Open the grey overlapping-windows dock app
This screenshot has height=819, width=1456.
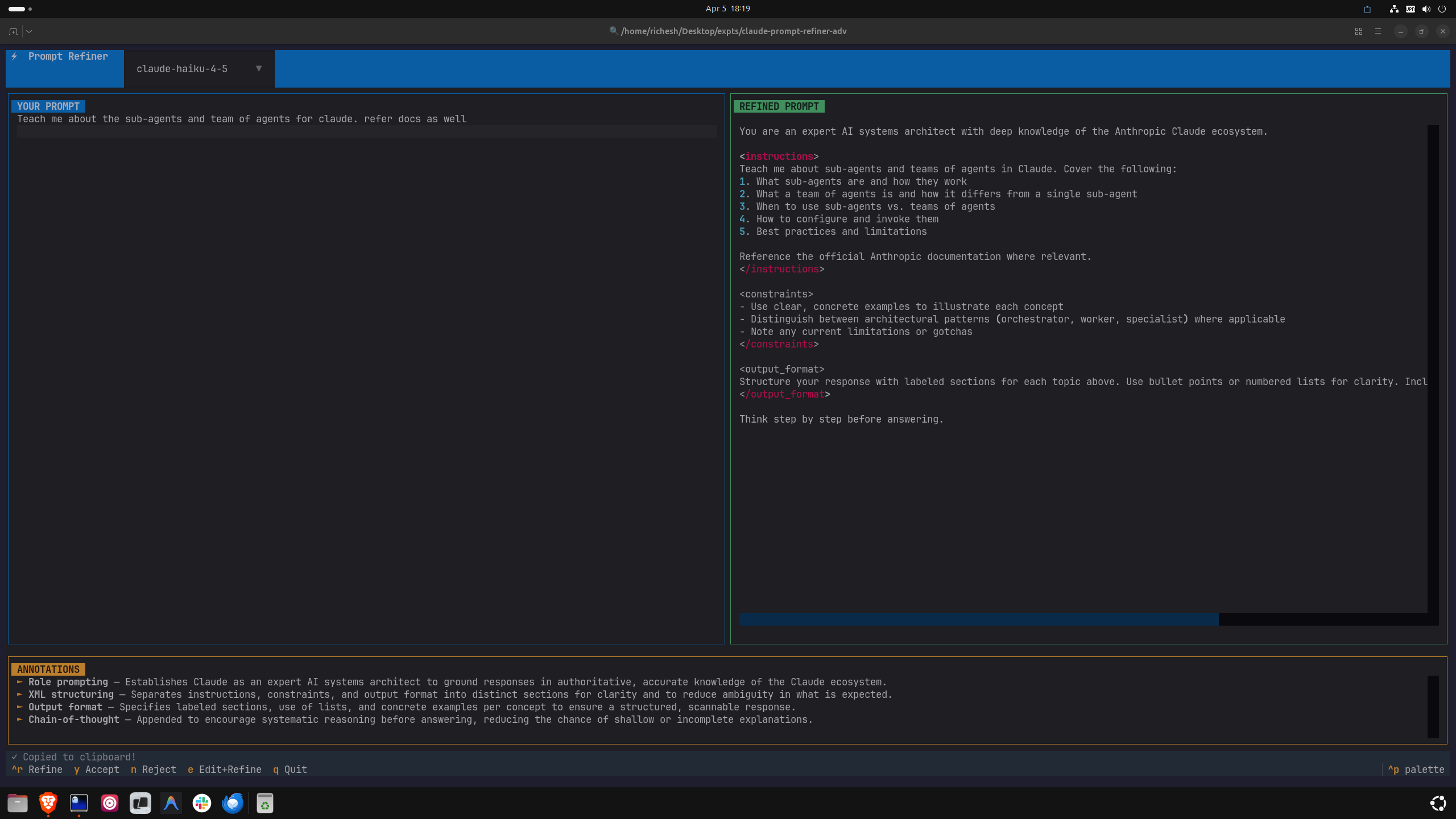coord(140,803)
